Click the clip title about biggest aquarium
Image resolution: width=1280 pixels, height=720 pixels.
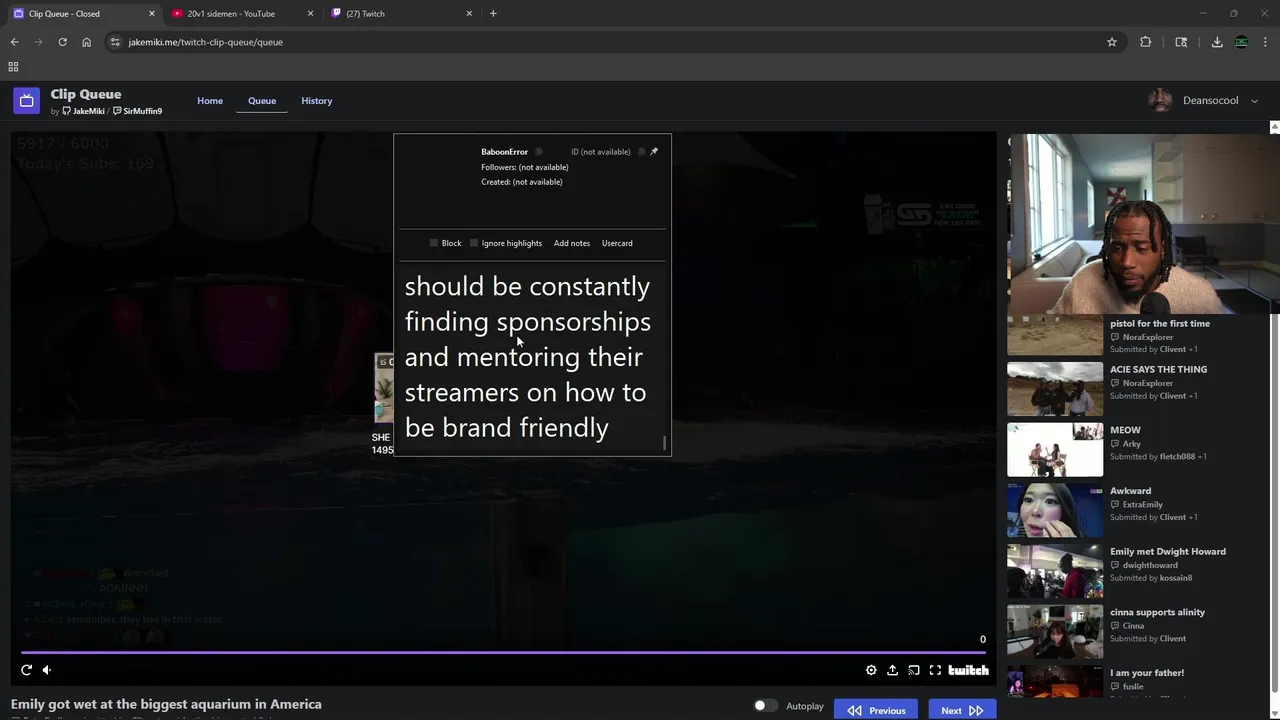click(166, 704)
